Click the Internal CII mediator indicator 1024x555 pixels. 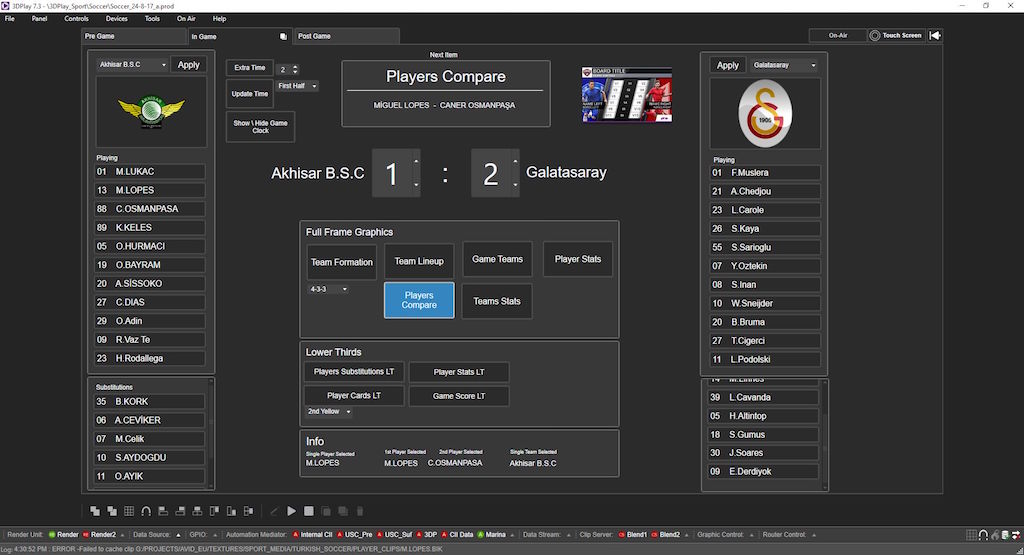coord(313,534)
